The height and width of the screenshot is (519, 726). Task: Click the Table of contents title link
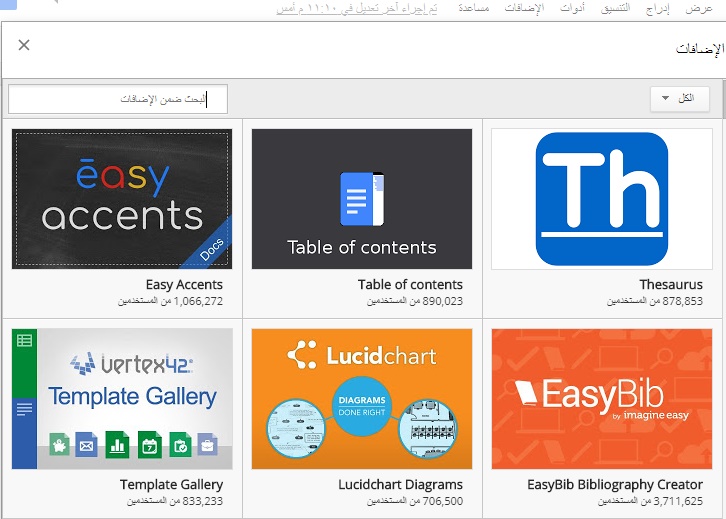tap(410, 284)
